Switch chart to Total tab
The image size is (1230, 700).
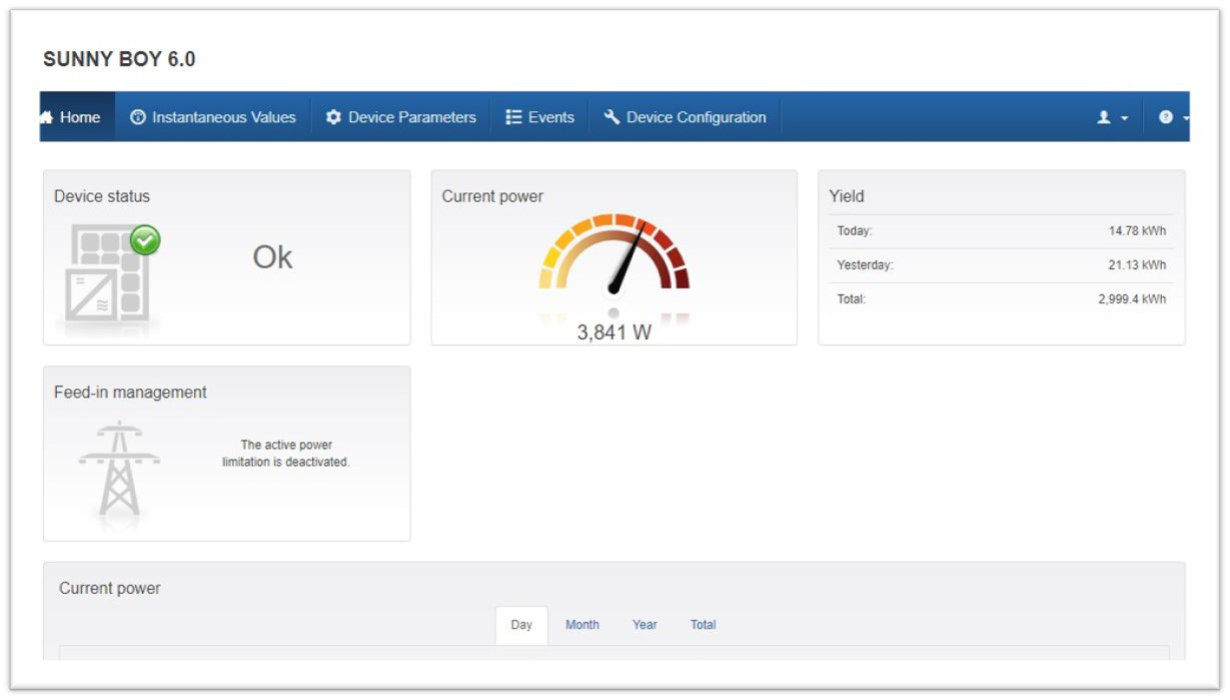coord(703,625)
